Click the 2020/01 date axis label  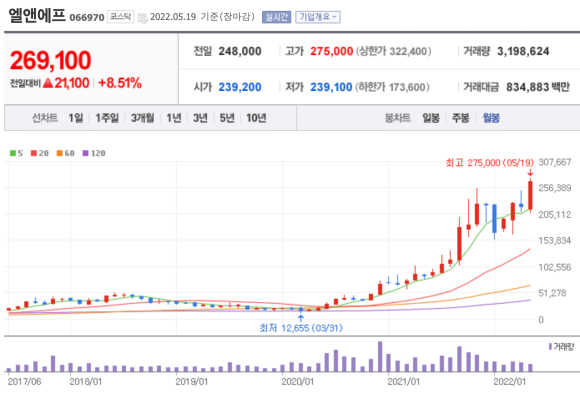(297, 382)
